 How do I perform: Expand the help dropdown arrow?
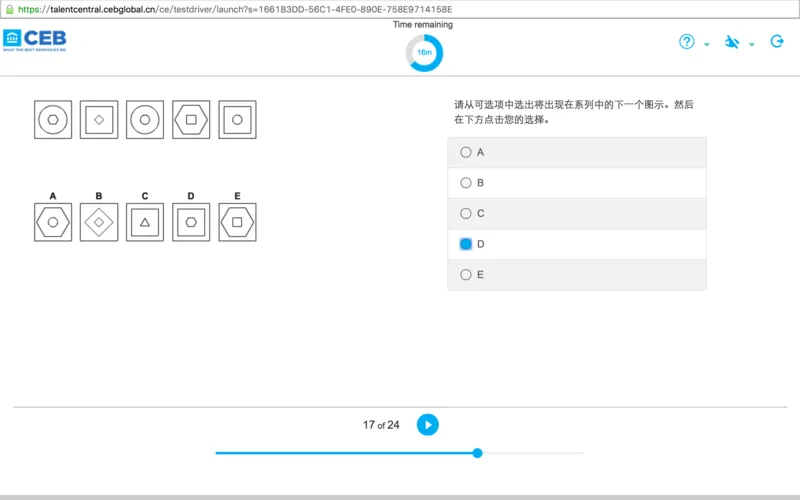(x=707, y=44)
